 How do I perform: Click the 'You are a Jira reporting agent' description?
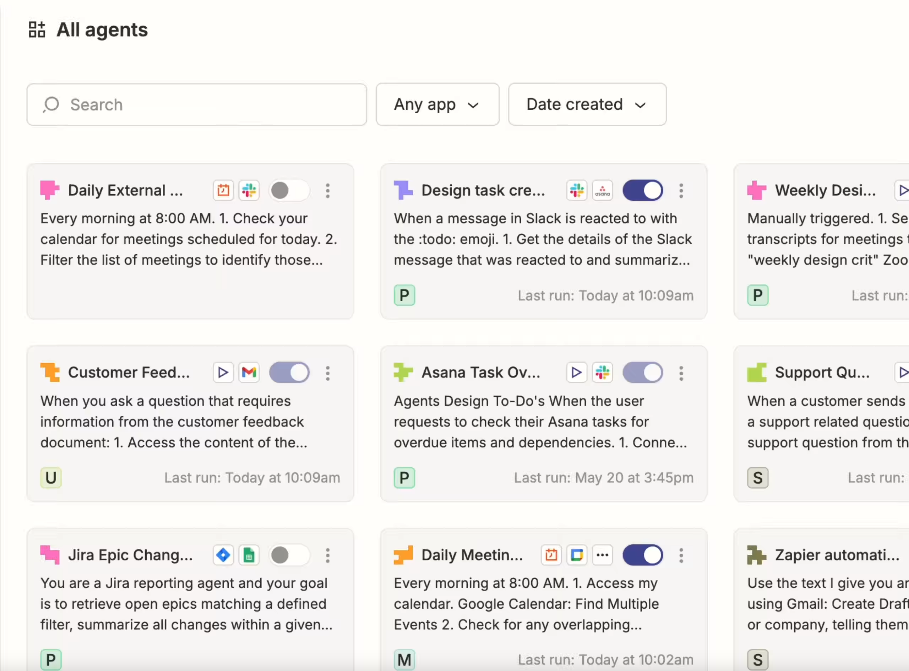(x=186, y=604)
